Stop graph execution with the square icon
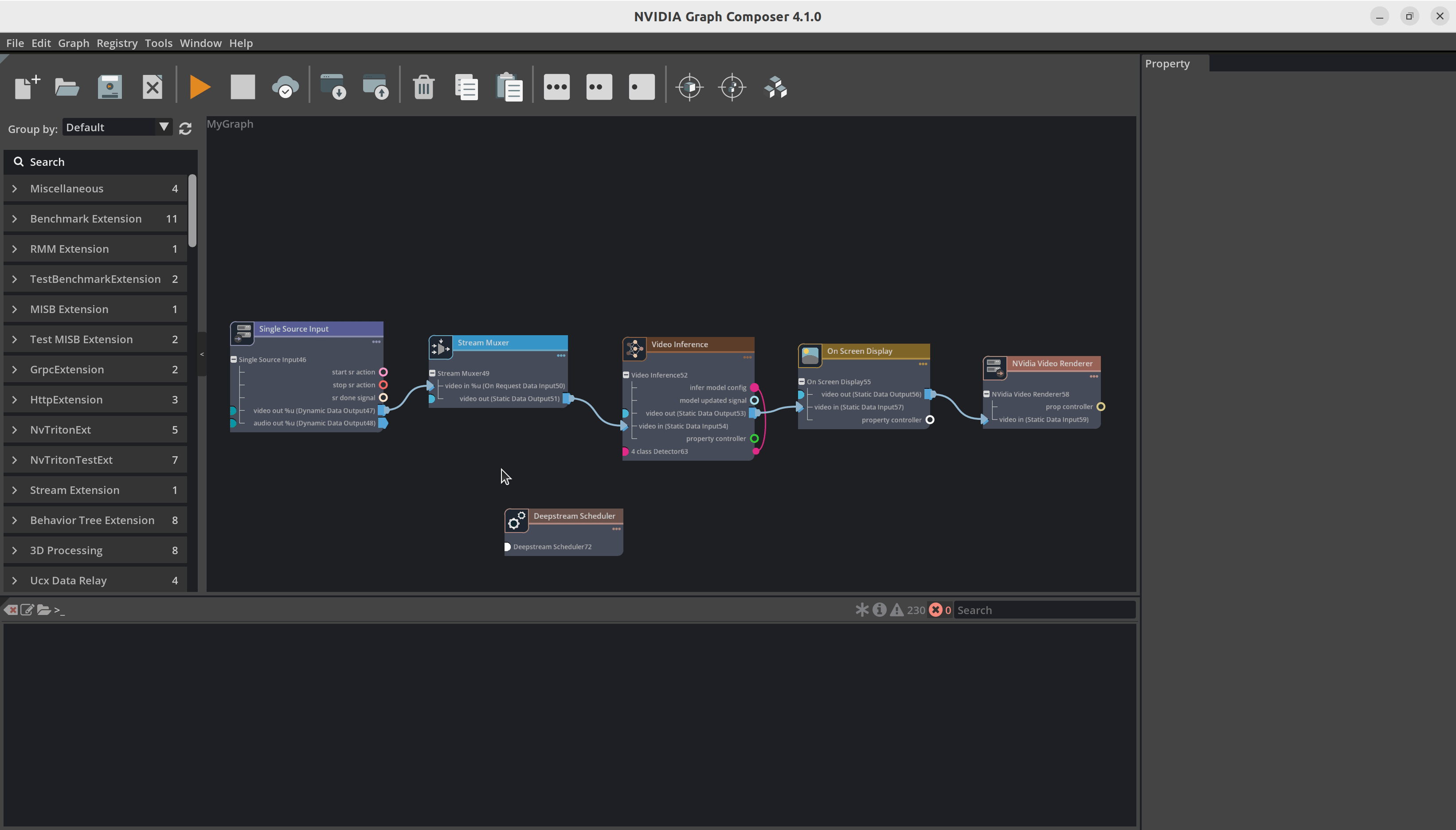The image size is (1456, 830). tap(243, 87)
